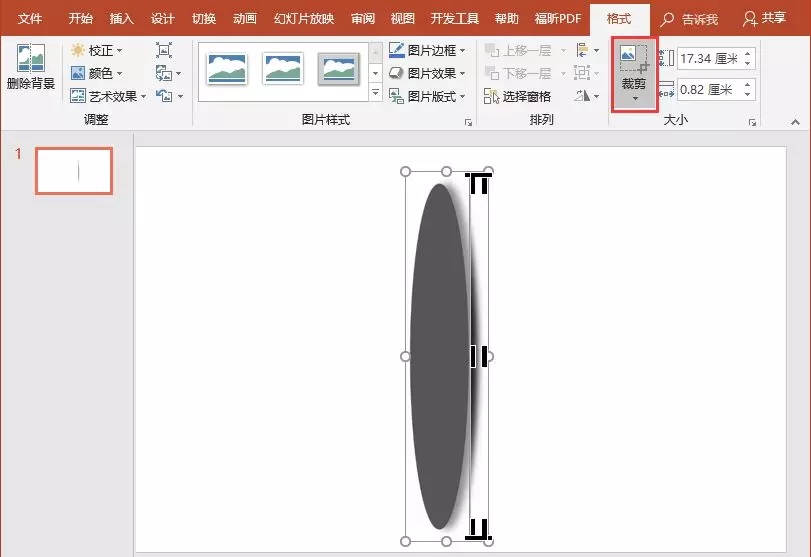
Task: Open the 艺术效果 artistic effects gallery
Action: [x=108, y=96]
